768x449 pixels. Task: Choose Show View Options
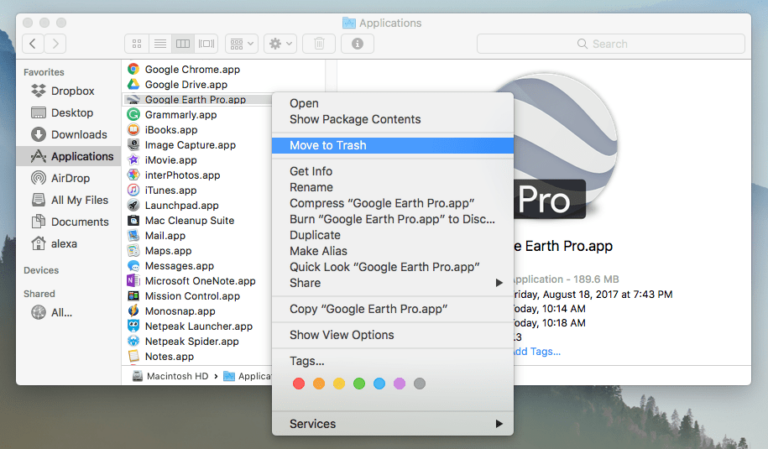(x=393, y=335)
